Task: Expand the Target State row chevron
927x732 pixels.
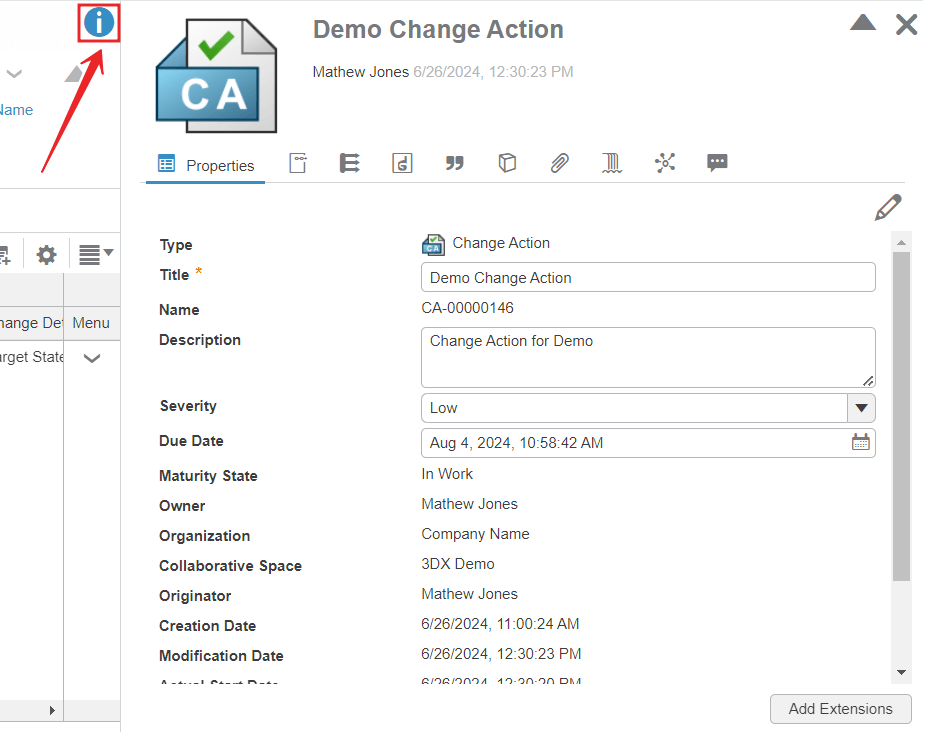Action: click(x=92, y=358)
